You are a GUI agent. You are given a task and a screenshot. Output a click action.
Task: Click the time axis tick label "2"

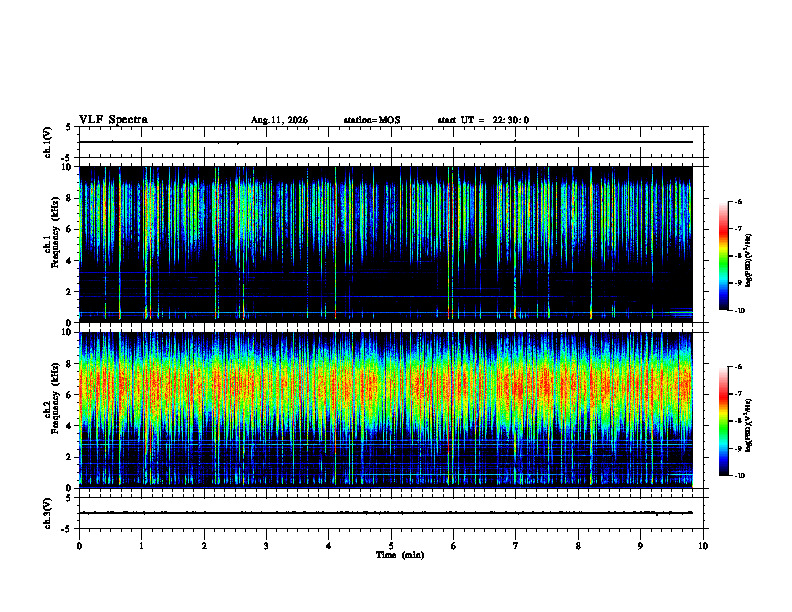tap(204, 546)
